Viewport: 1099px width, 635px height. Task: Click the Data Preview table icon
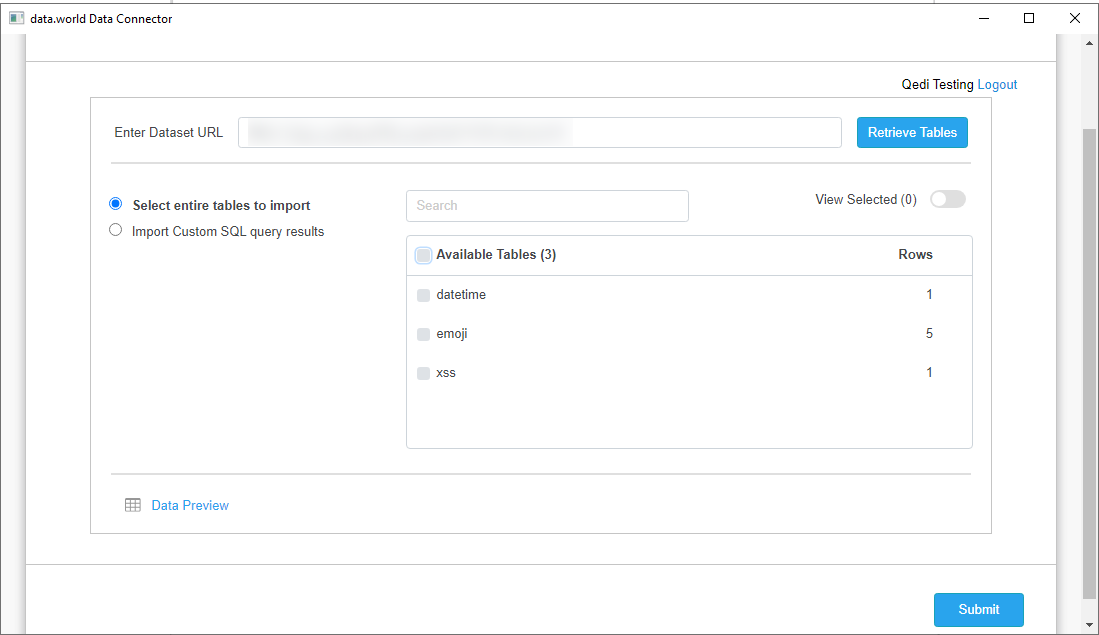pos(133,505)
